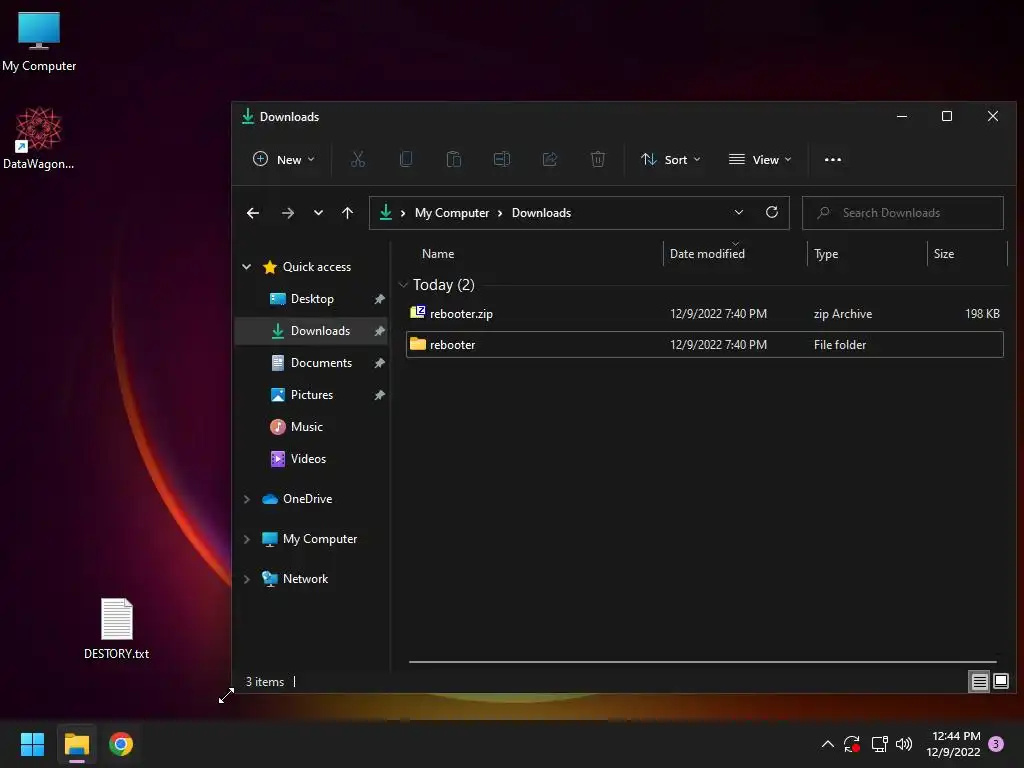
Task: Click the chevron after My Computer in the address bar
Action: point(500,214)
